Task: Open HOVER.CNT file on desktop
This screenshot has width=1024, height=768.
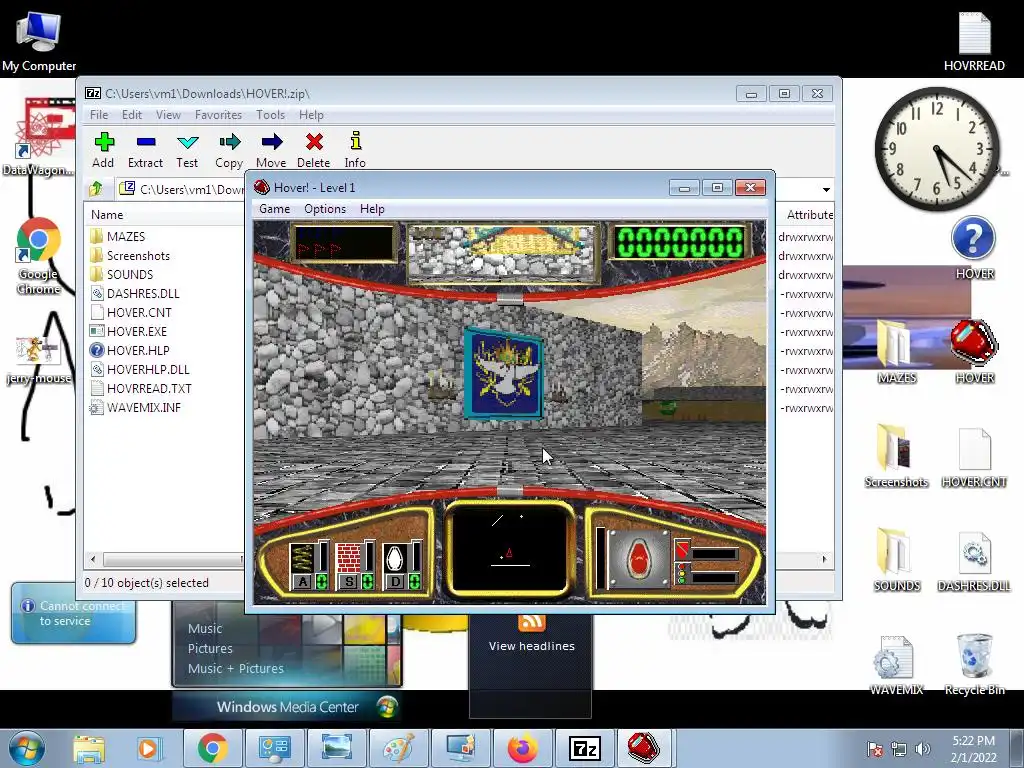Action: pyautogui.click(x=974, y=456)
